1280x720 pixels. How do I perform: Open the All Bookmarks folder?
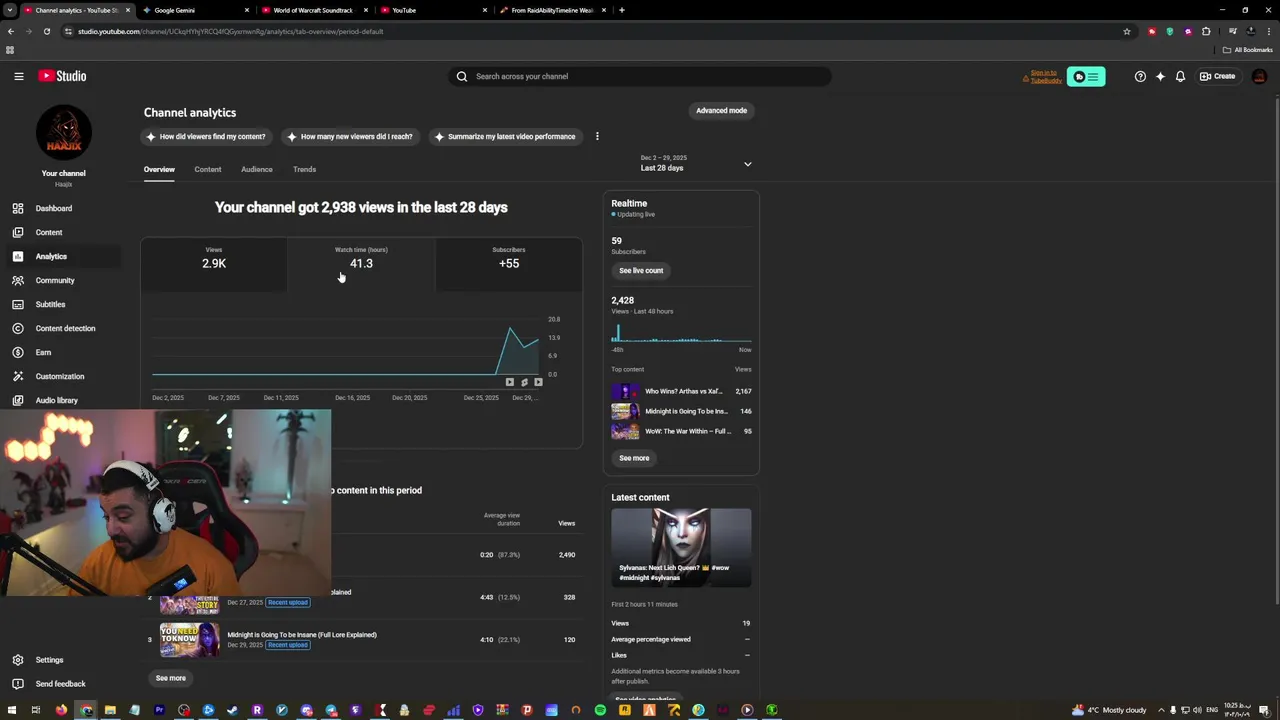pyautogui.click(x=1247, y=50)
